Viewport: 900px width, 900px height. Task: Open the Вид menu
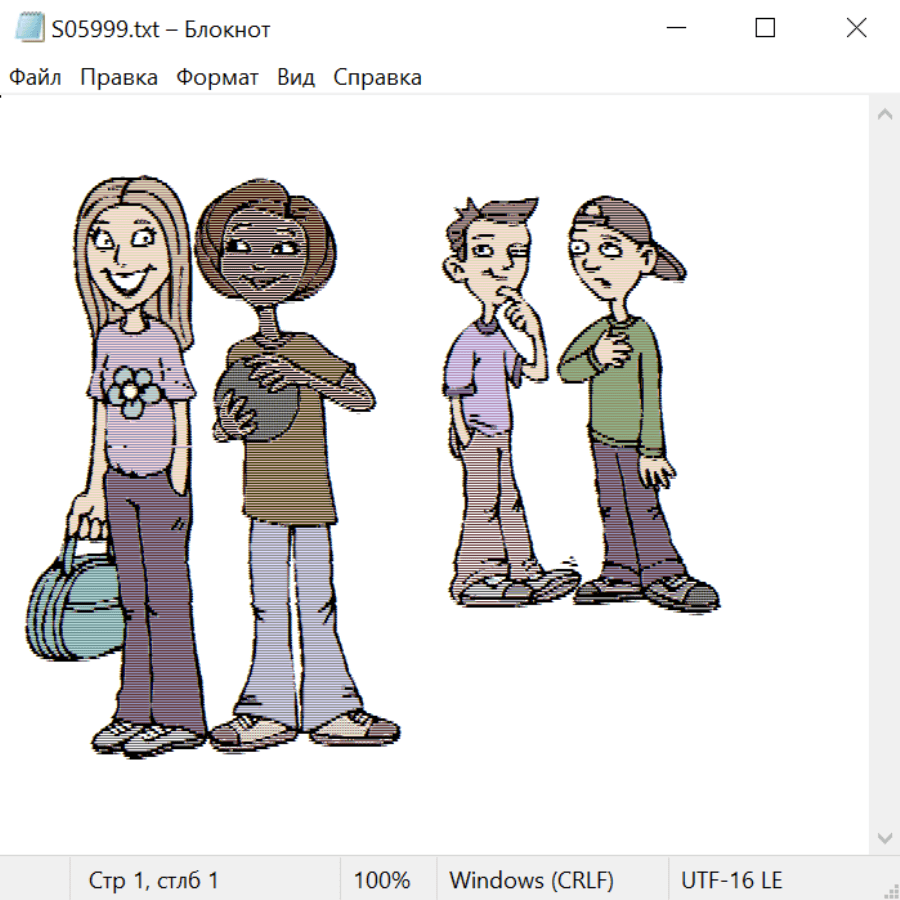(x=296, y=78)
